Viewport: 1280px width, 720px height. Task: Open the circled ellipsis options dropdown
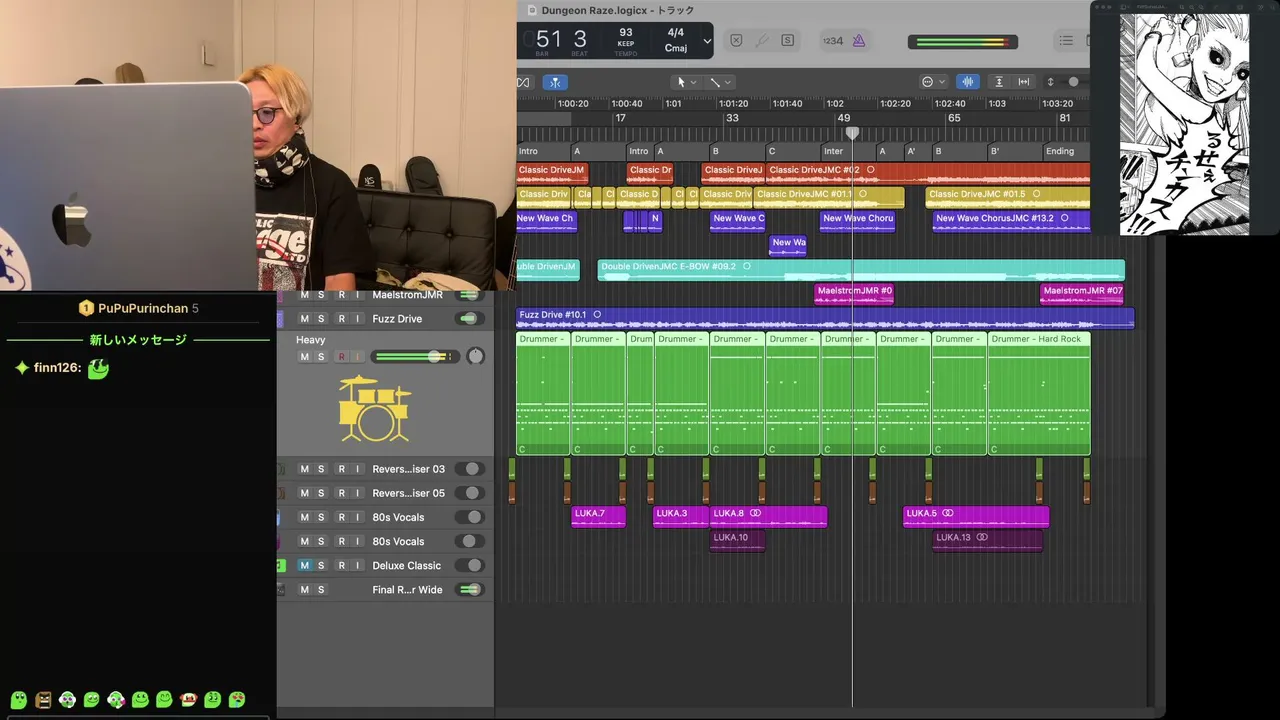point(932,82)
